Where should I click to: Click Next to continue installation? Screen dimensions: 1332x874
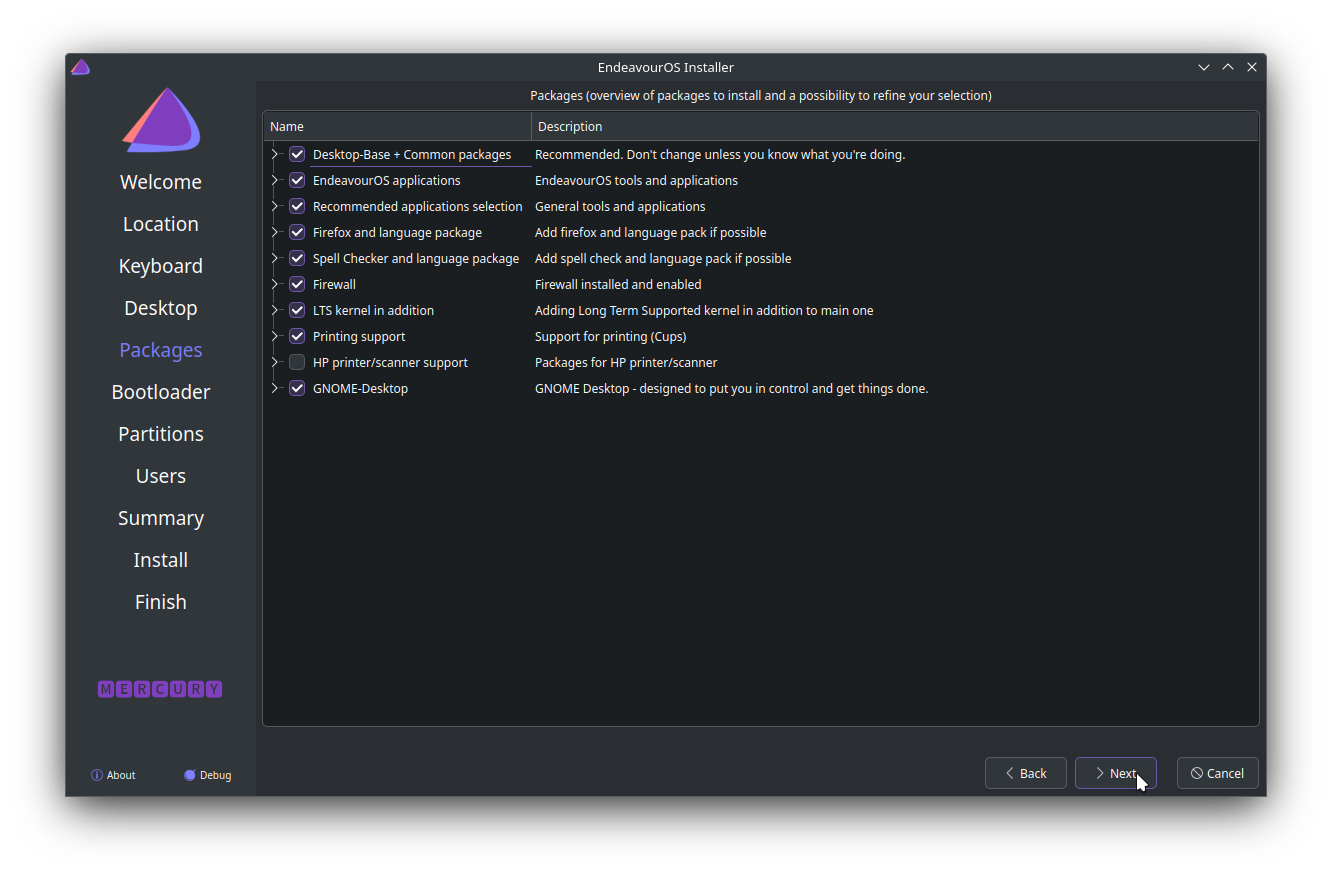pos(1116,773)
